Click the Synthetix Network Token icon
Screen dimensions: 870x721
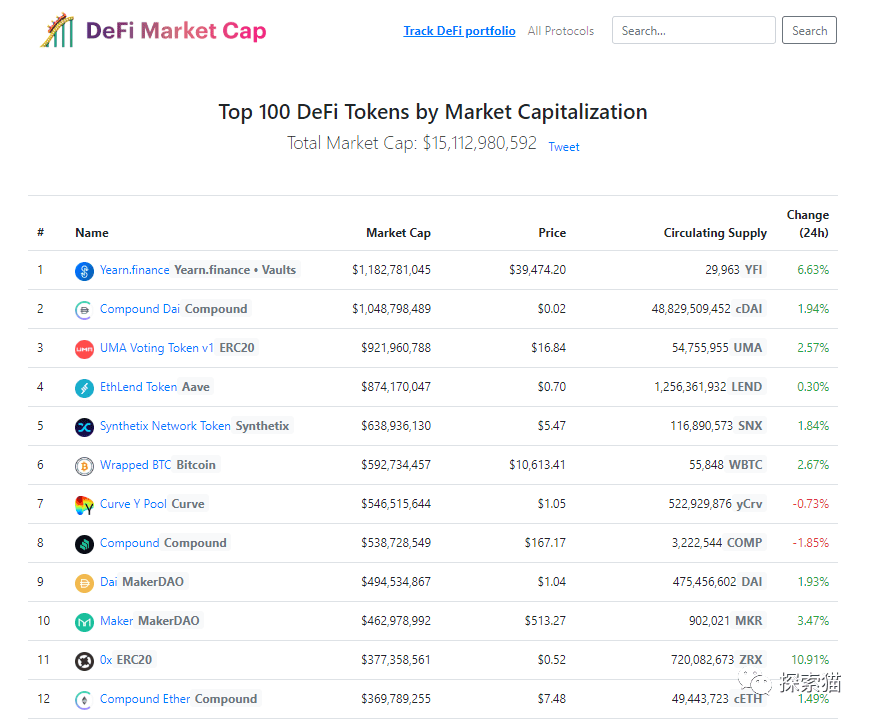tap(84, 427)
